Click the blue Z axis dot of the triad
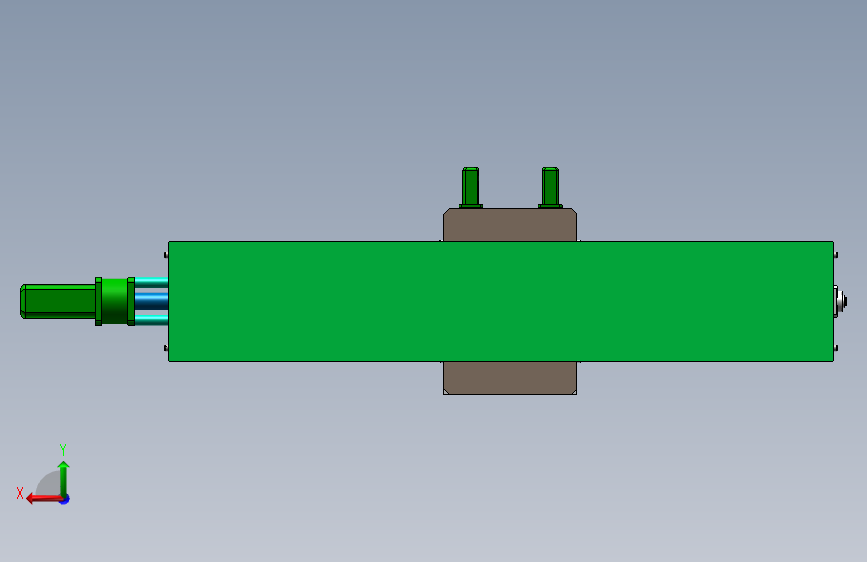 click(x=65, y=499)
